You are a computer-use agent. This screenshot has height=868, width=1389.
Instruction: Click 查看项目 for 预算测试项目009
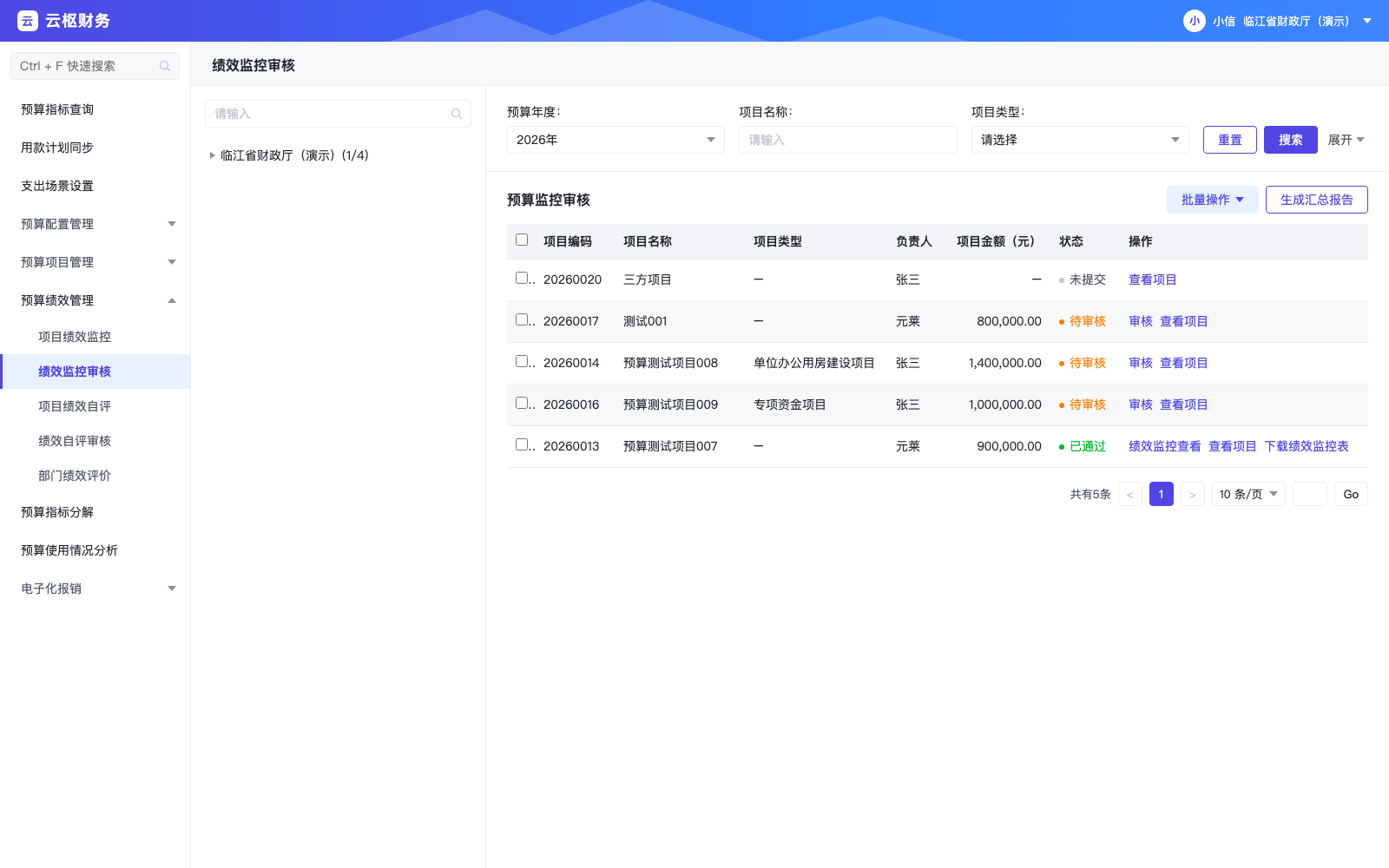pos(1184,404)
